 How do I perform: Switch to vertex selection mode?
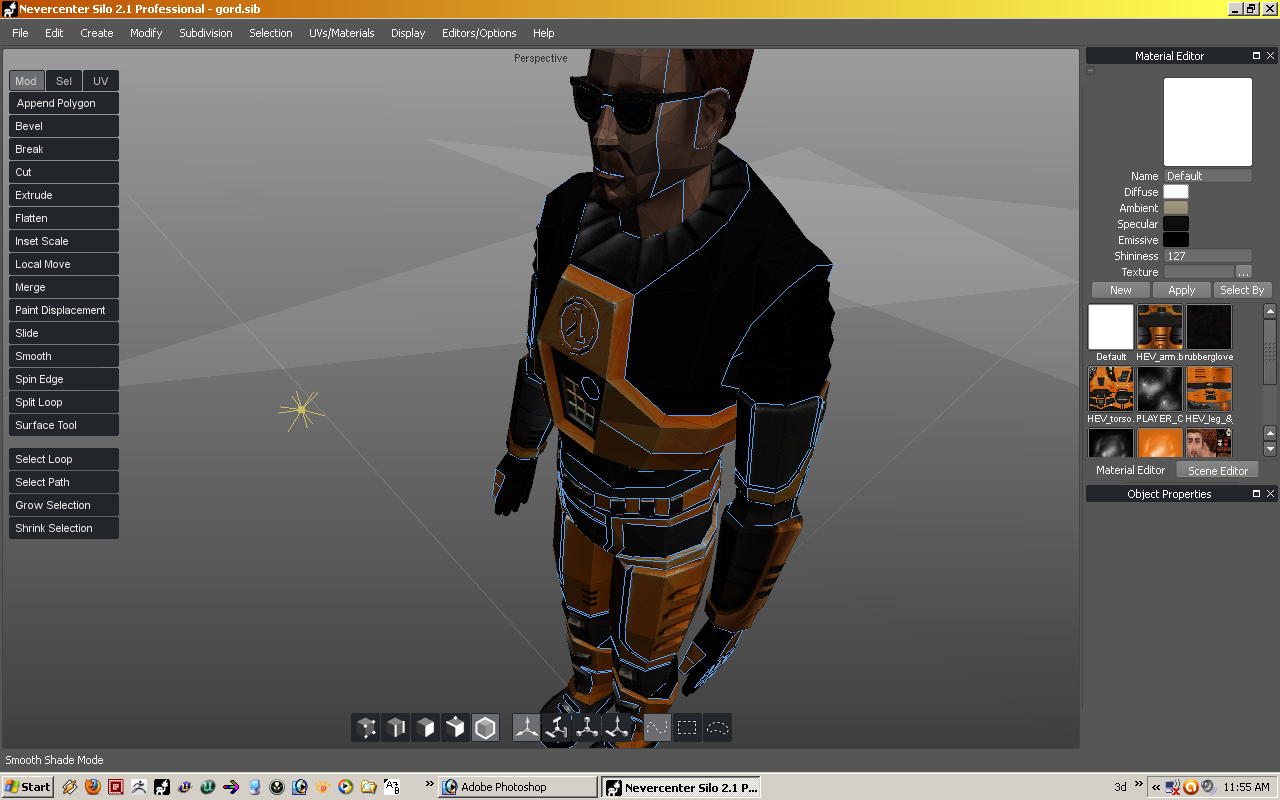pos(365,727)
